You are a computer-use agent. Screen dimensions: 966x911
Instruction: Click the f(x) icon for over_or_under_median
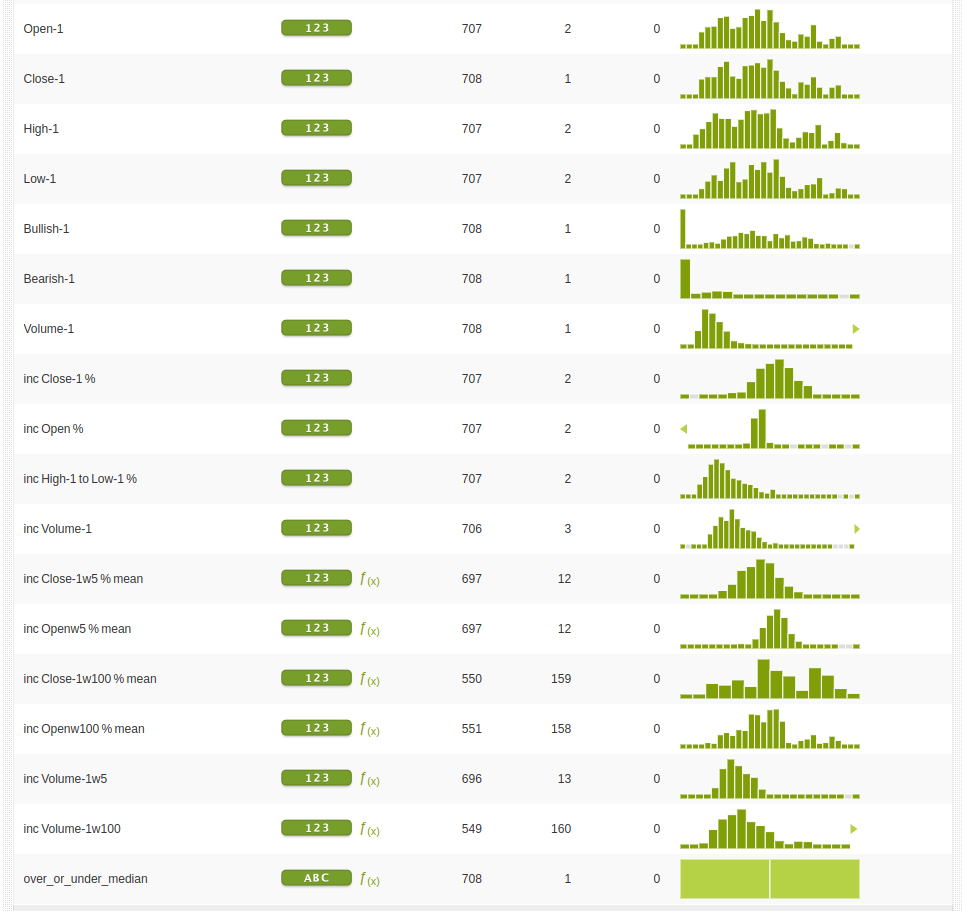[369, 879]
